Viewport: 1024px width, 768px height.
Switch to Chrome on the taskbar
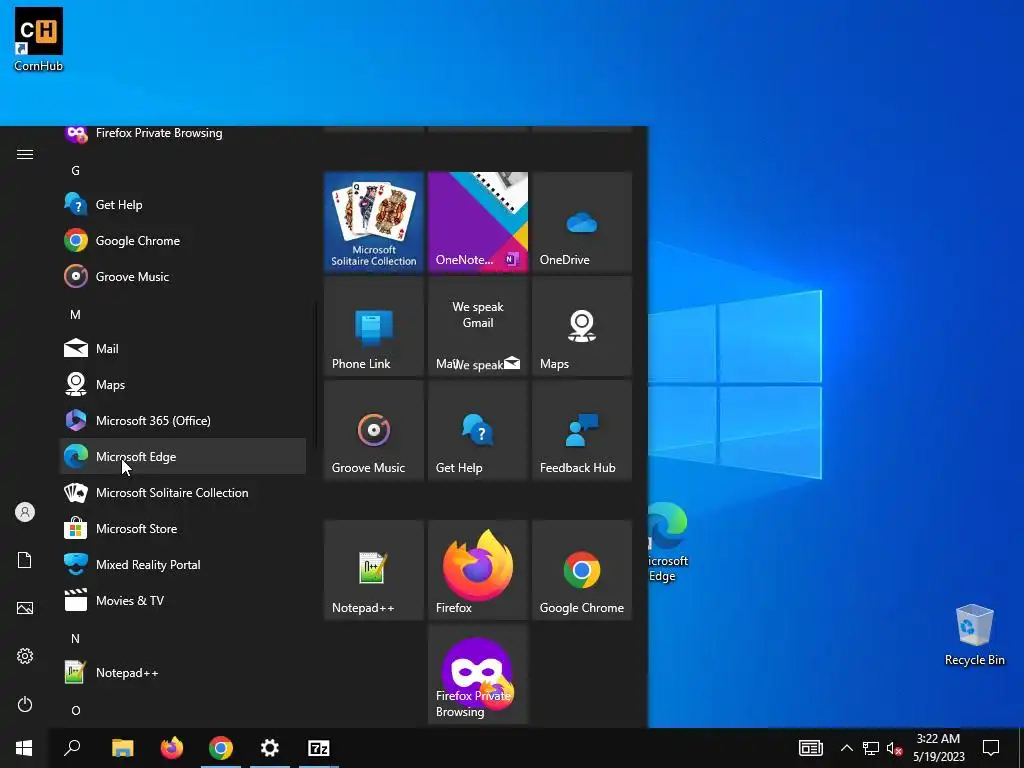coord(221,748)
